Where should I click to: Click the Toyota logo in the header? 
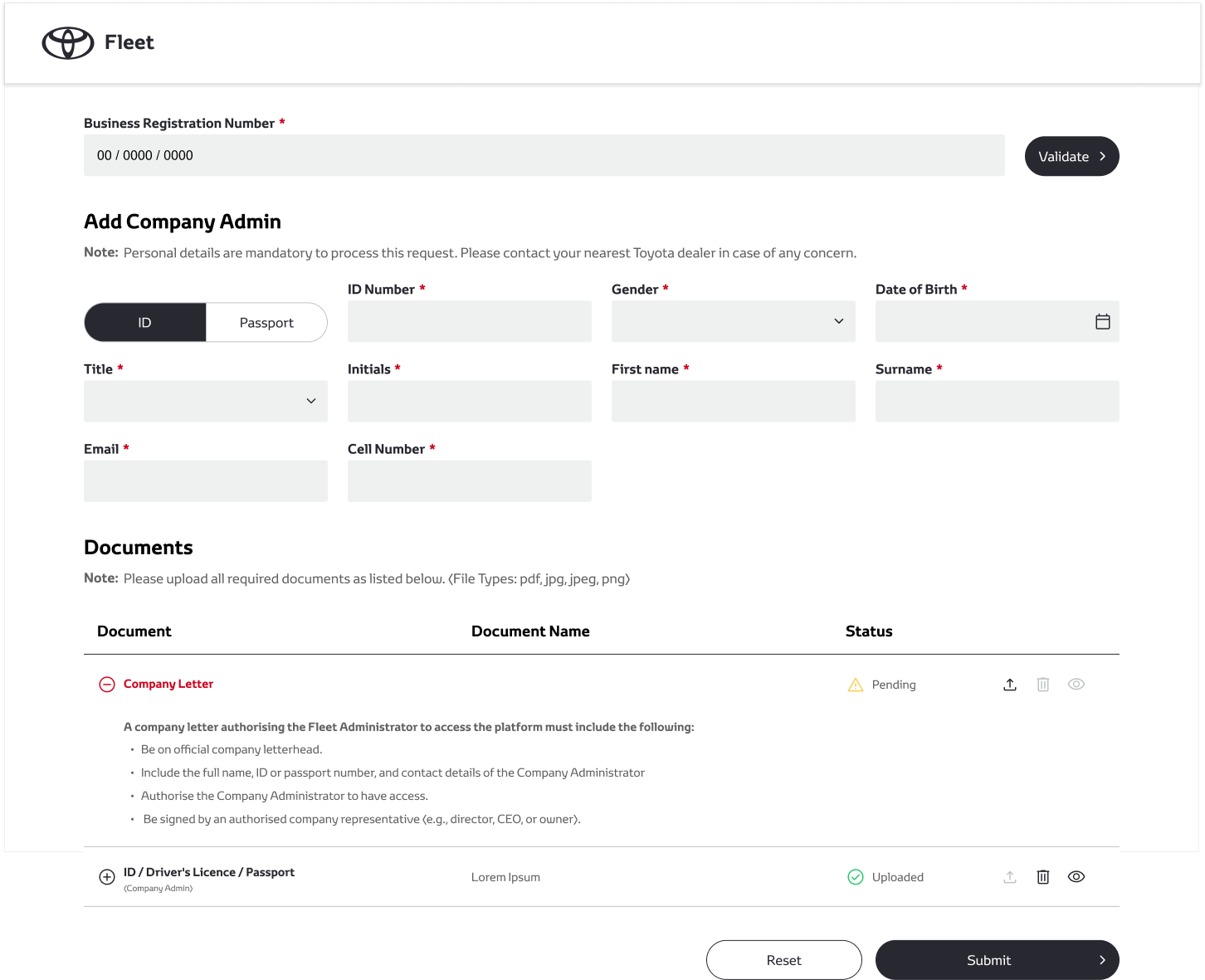point(68,43)
